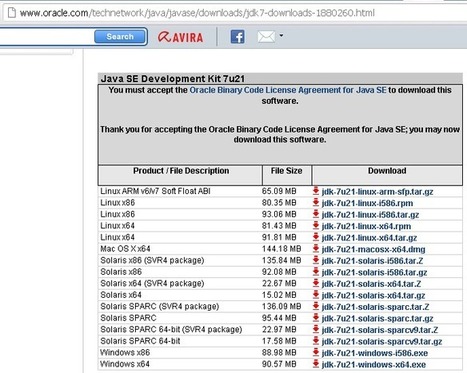Click the '88.98 MB' file size

click(x=279, y=352)
